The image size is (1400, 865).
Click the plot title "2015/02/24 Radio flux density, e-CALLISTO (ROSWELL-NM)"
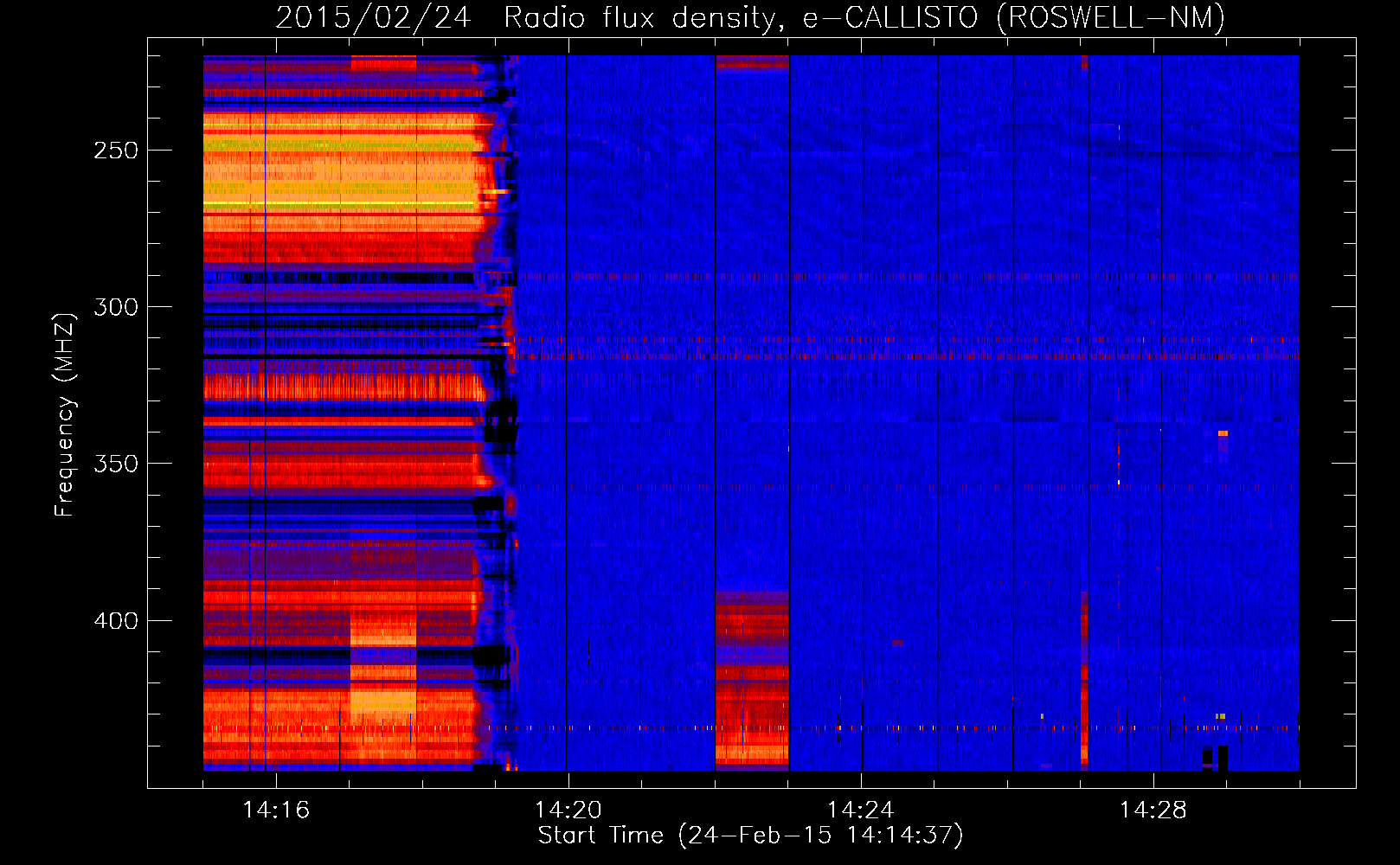pyautogui.click(x=750, y=17)
